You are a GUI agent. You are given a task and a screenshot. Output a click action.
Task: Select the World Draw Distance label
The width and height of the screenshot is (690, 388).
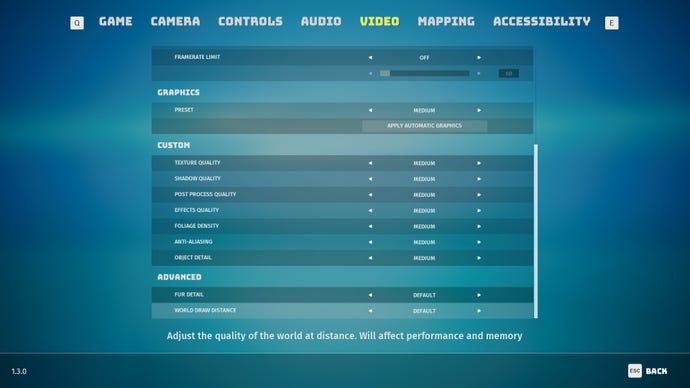click(x=205, y=311)
